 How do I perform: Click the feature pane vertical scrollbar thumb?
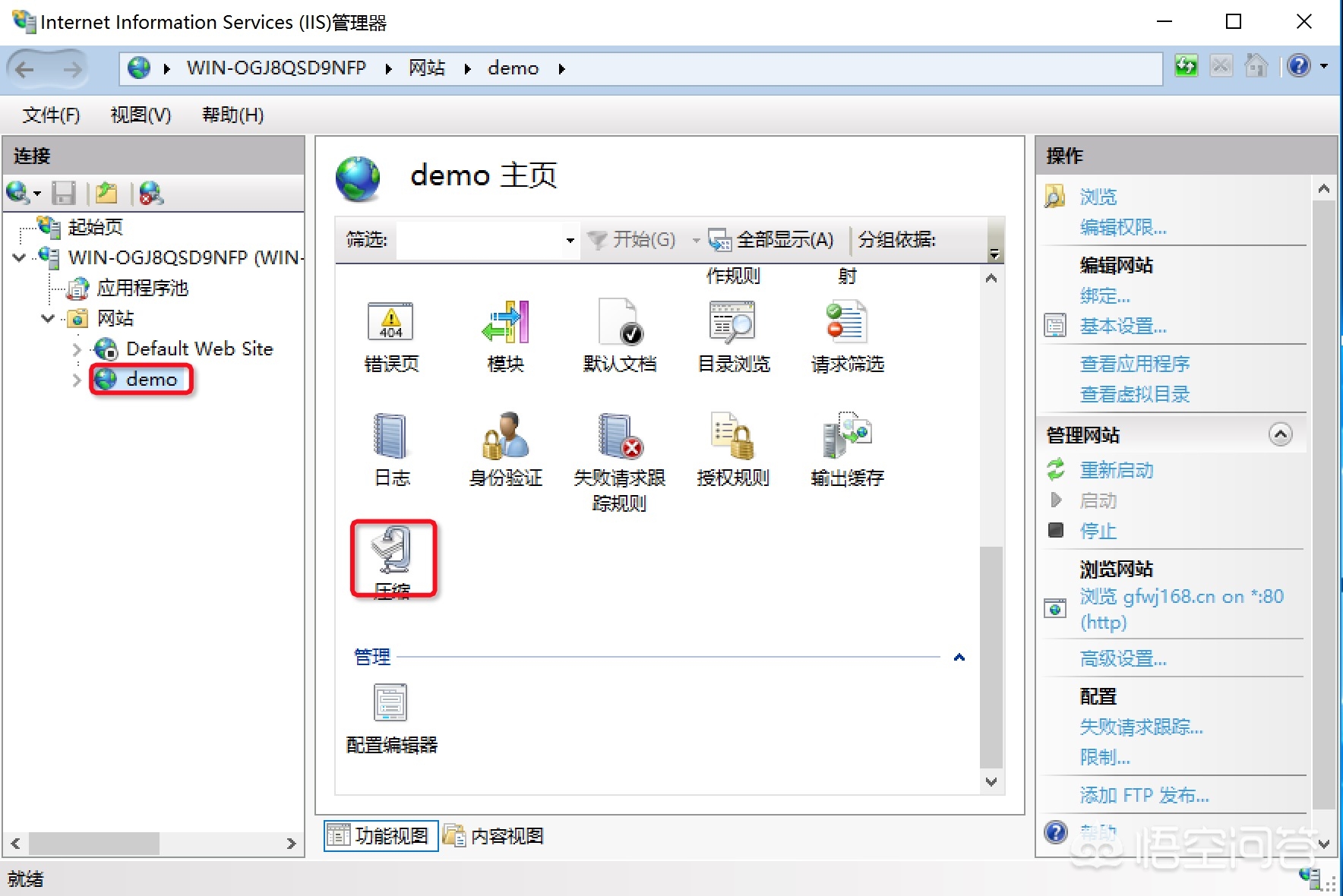[991, 658]
